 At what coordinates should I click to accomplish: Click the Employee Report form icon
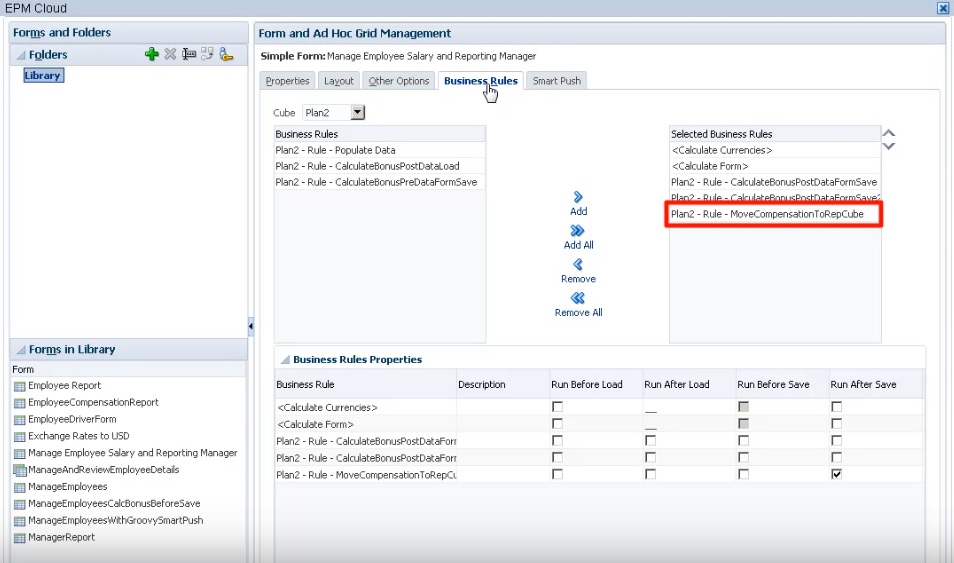[x=19, y=386]
